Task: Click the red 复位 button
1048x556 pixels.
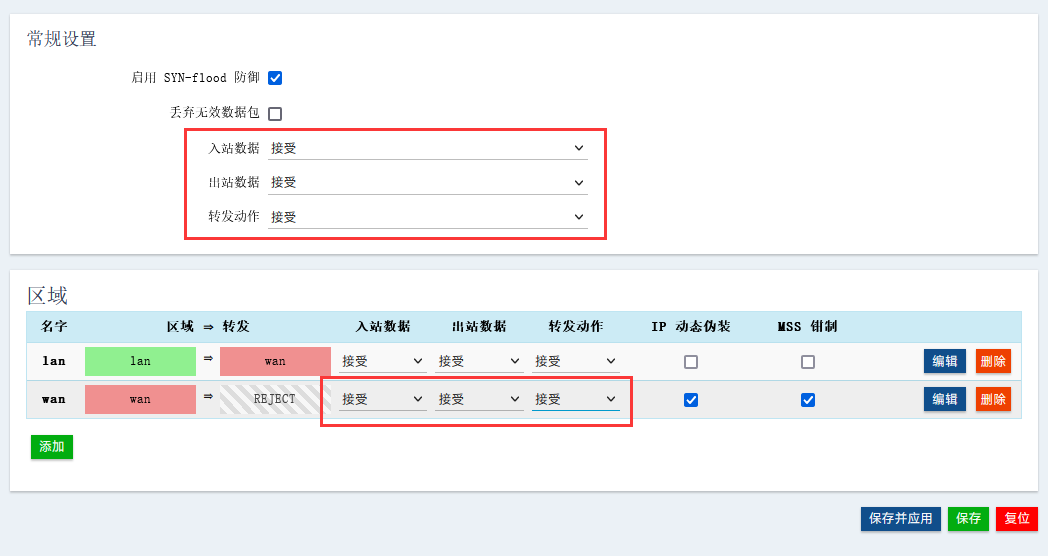Action: [x=1017, y=519]
